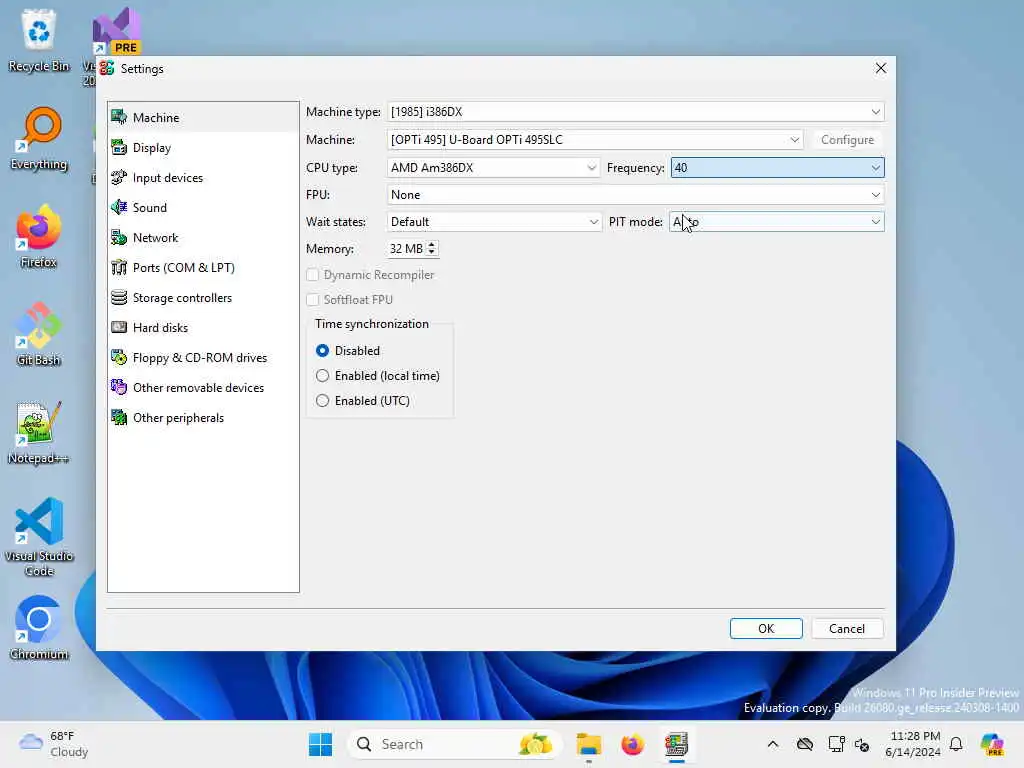Switch to the Hard disks page

203,328
